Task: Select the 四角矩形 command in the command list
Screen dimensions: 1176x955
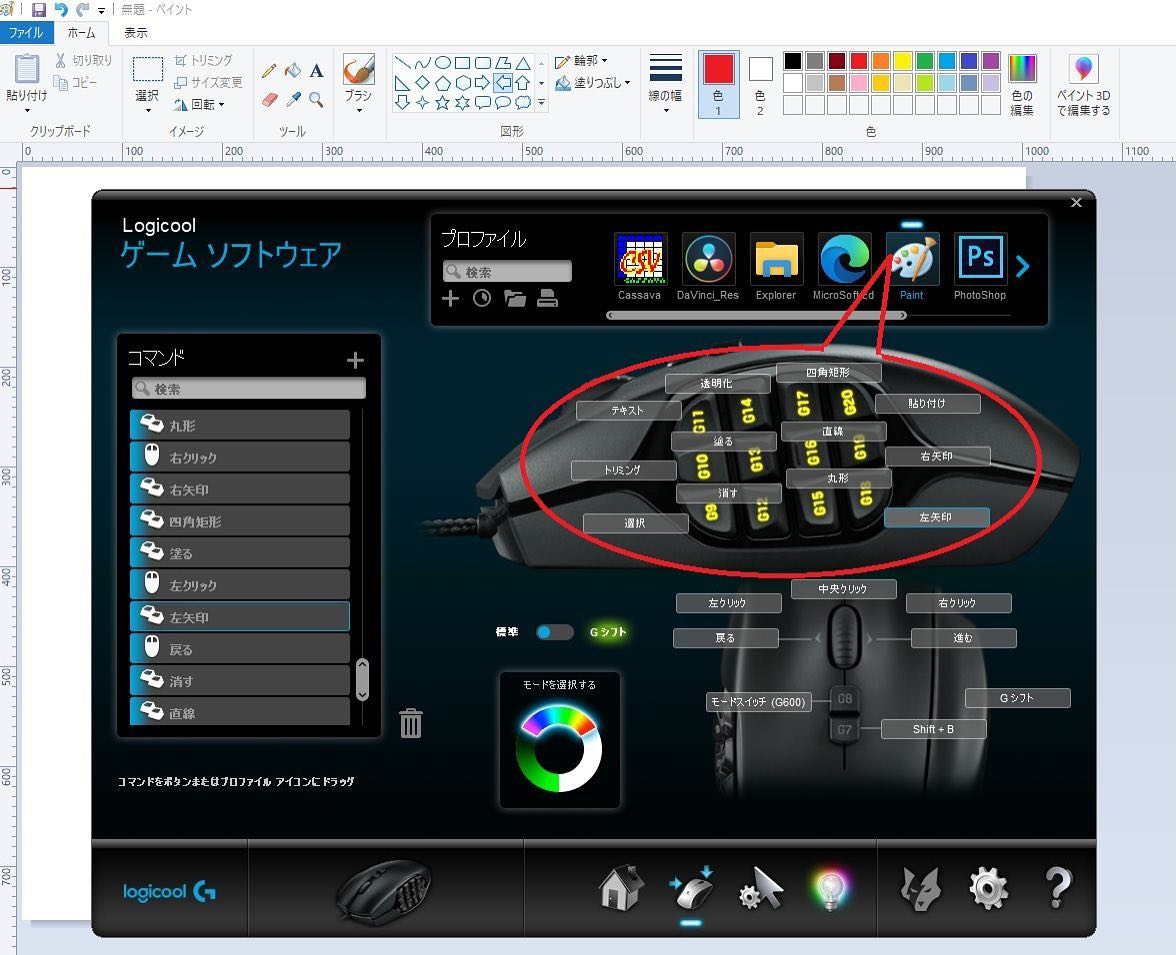Action: [240, 521]
